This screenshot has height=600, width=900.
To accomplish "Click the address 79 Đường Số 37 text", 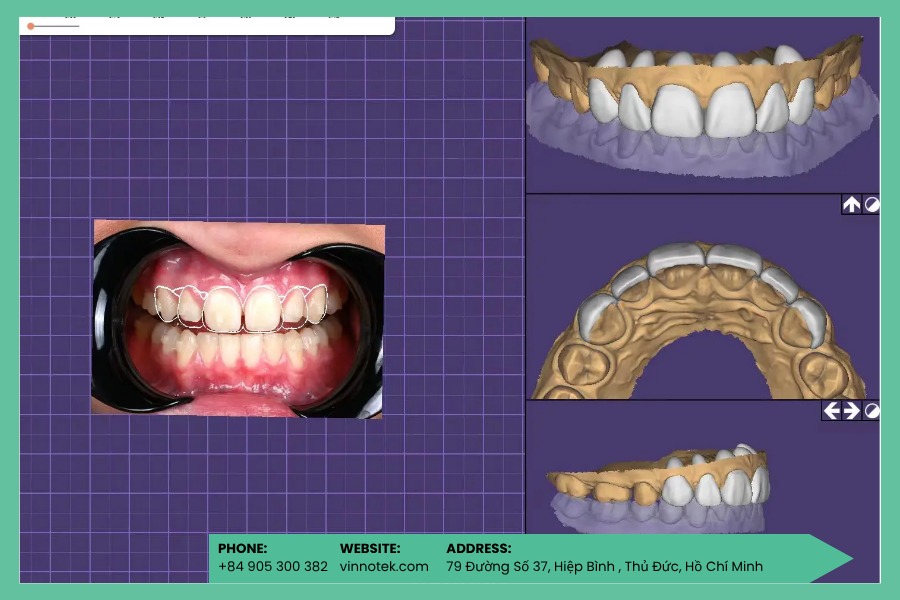I will pos(604,566).
